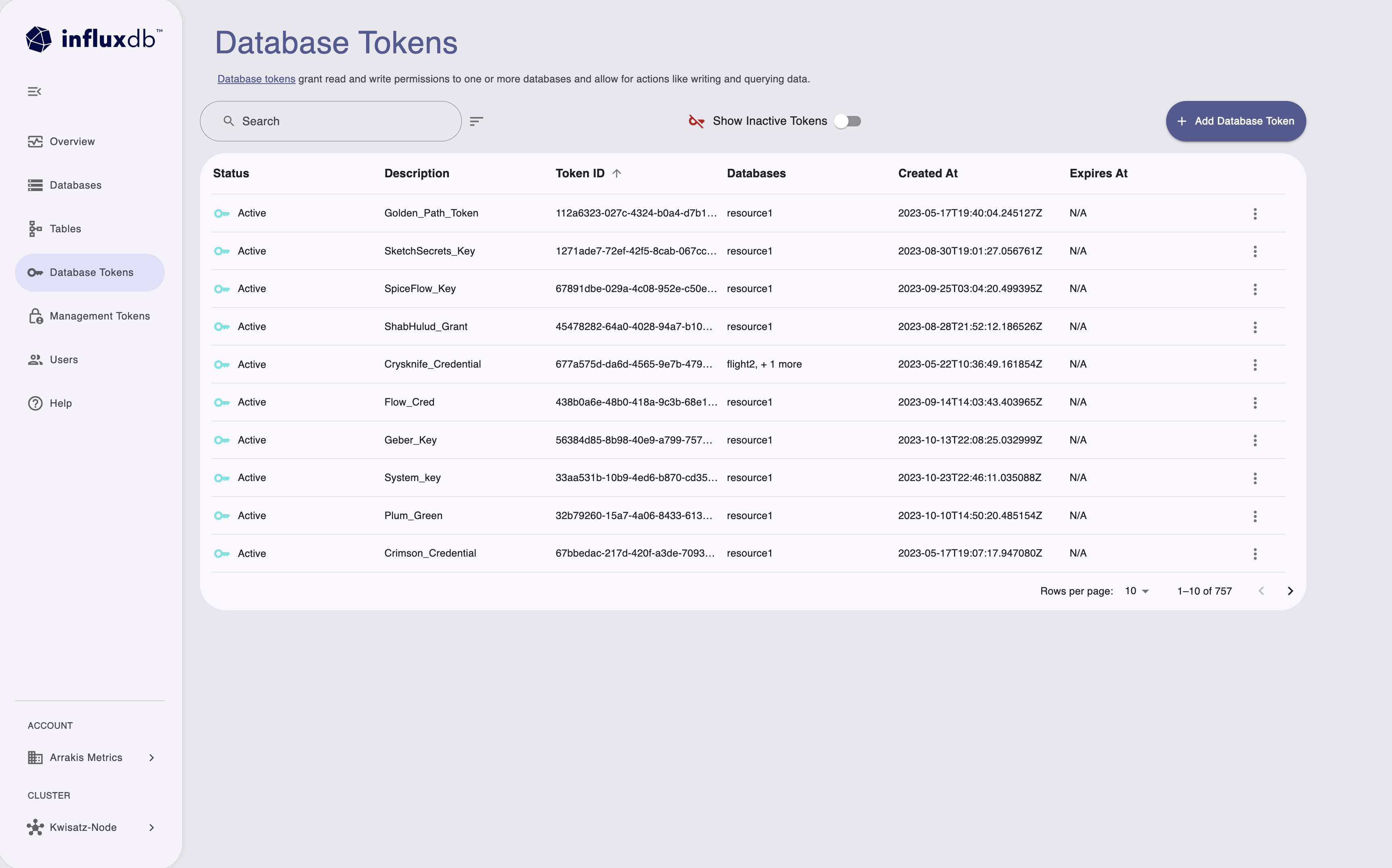This screenshot has height=868, width=1392.
Task: Open actions menu for Crimson_Credential row
Action: click(1255, 554)
